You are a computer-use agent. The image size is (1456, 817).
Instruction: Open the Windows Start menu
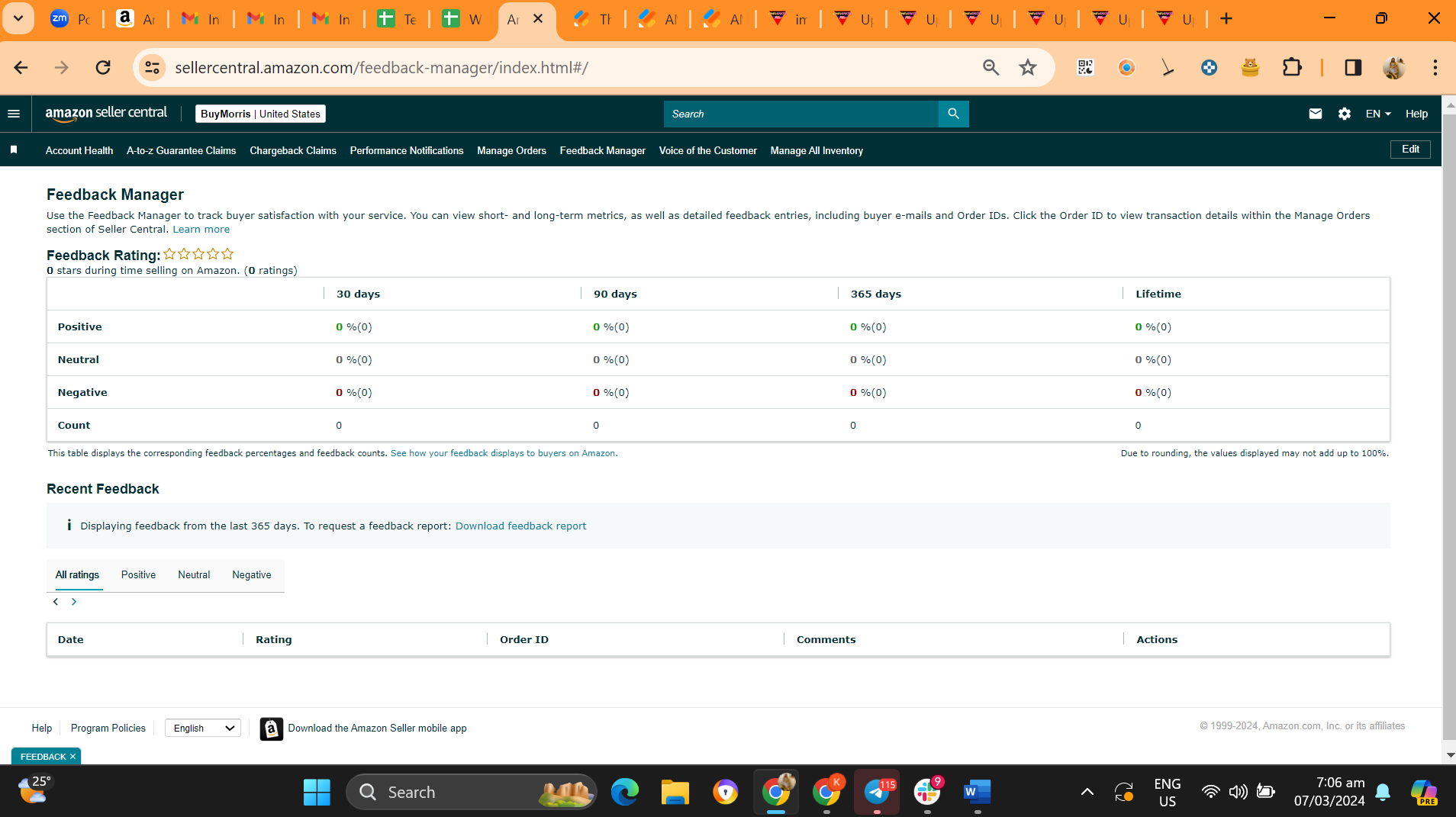tap(317, 793)
